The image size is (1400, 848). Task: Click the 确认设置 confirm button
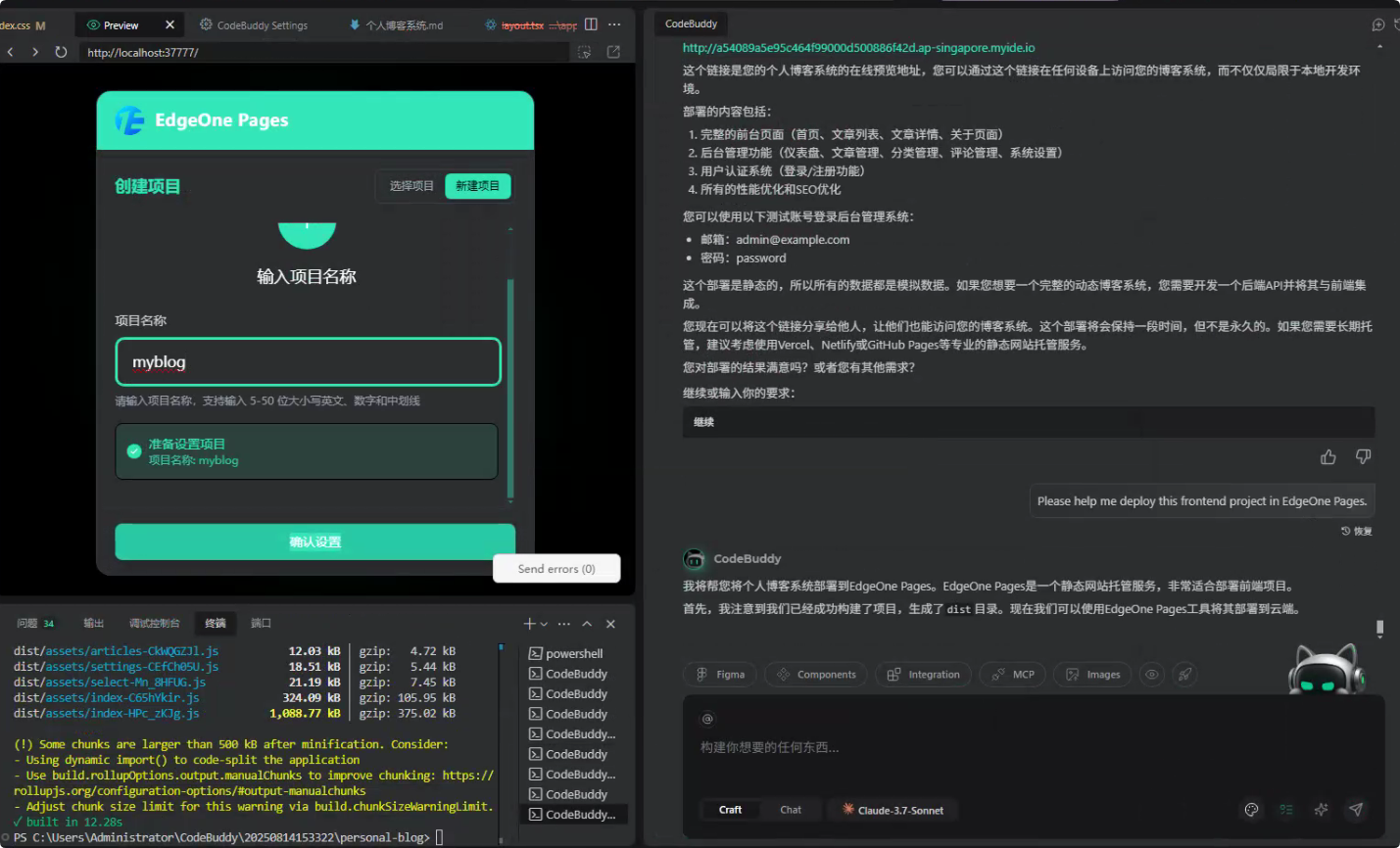coord(314,542)
